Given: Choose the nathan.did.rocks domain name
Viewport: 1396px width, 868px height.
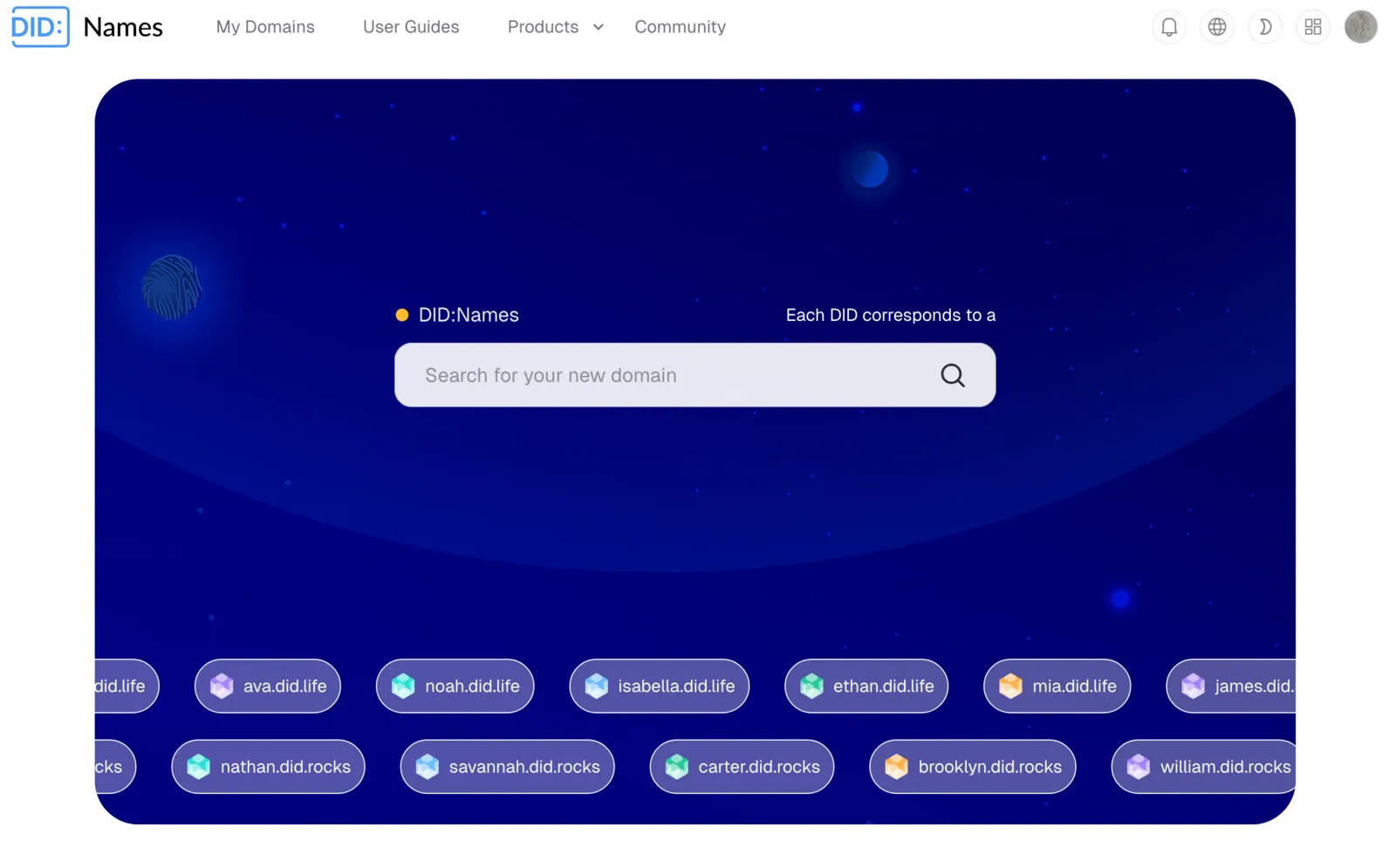Looking at the screenshot, I should tap(285, 767).
